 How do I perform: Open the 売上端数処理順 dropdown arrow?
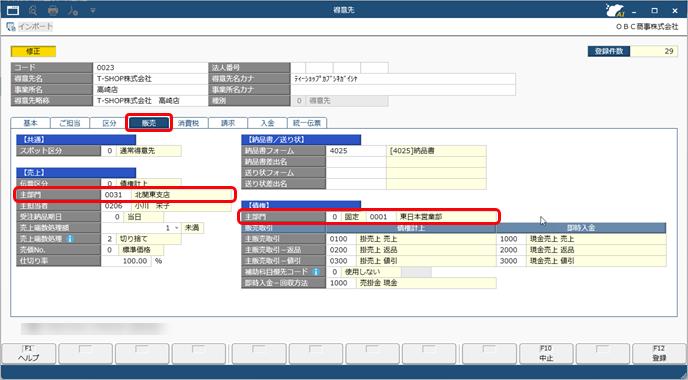coord(176,228)
